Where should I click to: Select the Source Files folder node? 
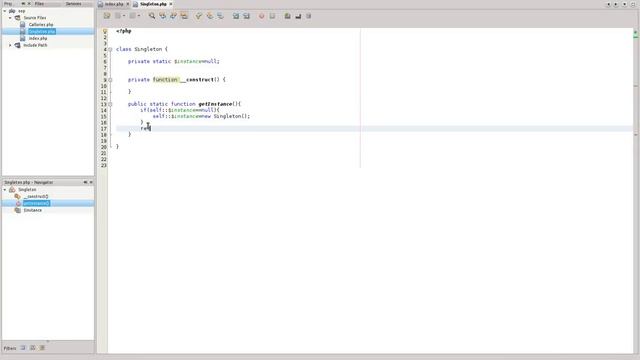[35, 18]
